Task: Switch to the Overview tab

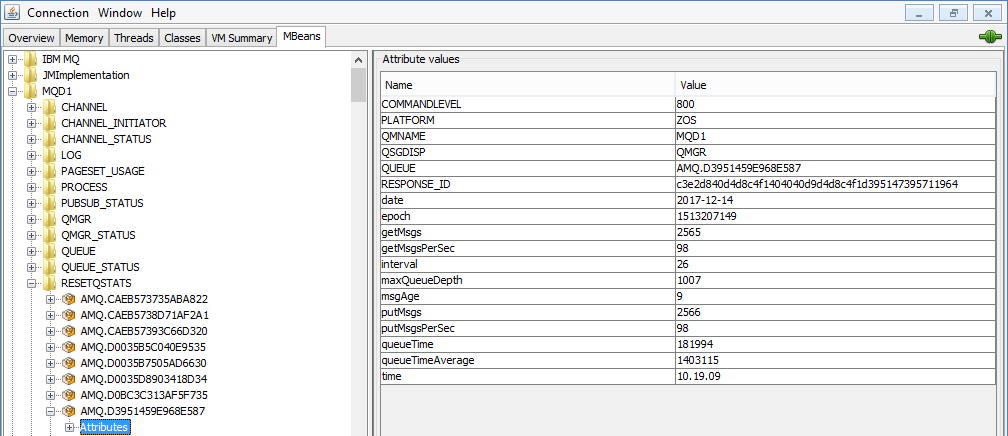Action: [x=32, y=38]
